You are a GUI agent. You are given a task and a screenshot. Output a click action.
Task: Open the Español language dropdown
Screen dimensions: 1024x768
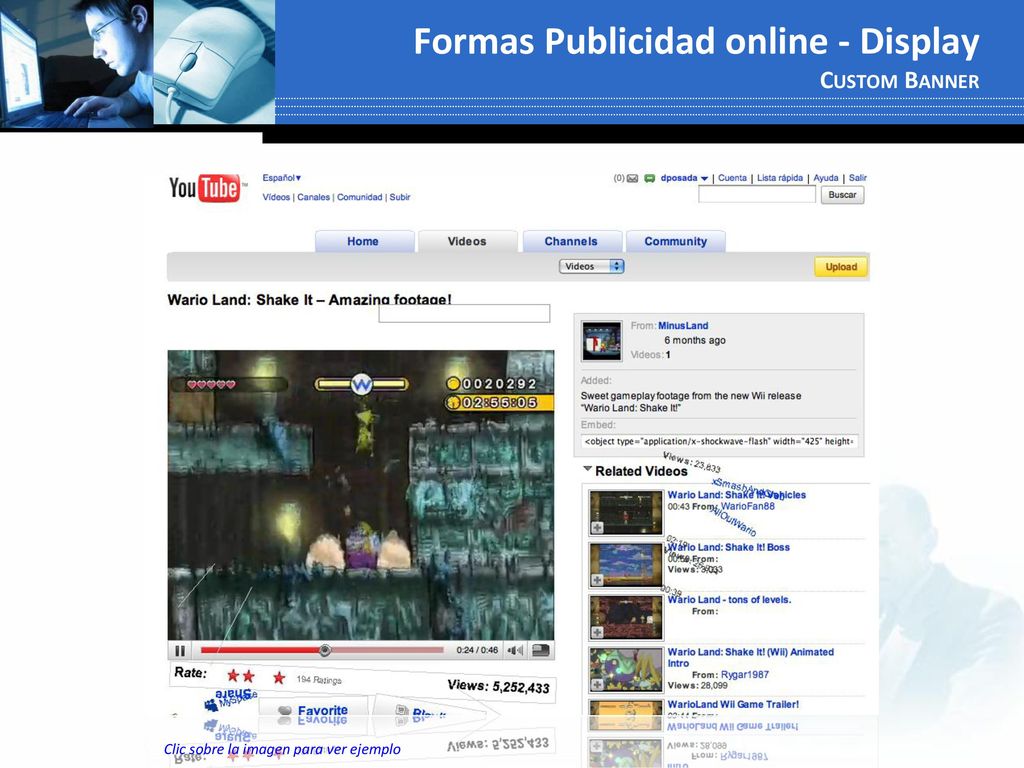point(281,178)
